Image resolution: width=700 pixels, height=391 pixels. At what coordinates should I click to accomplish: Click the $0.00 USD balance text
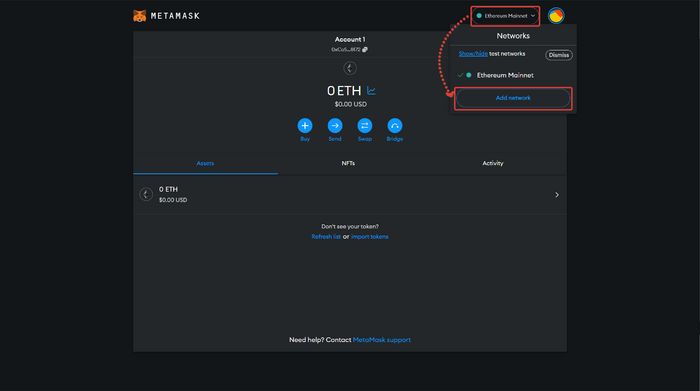coord(351,104)
